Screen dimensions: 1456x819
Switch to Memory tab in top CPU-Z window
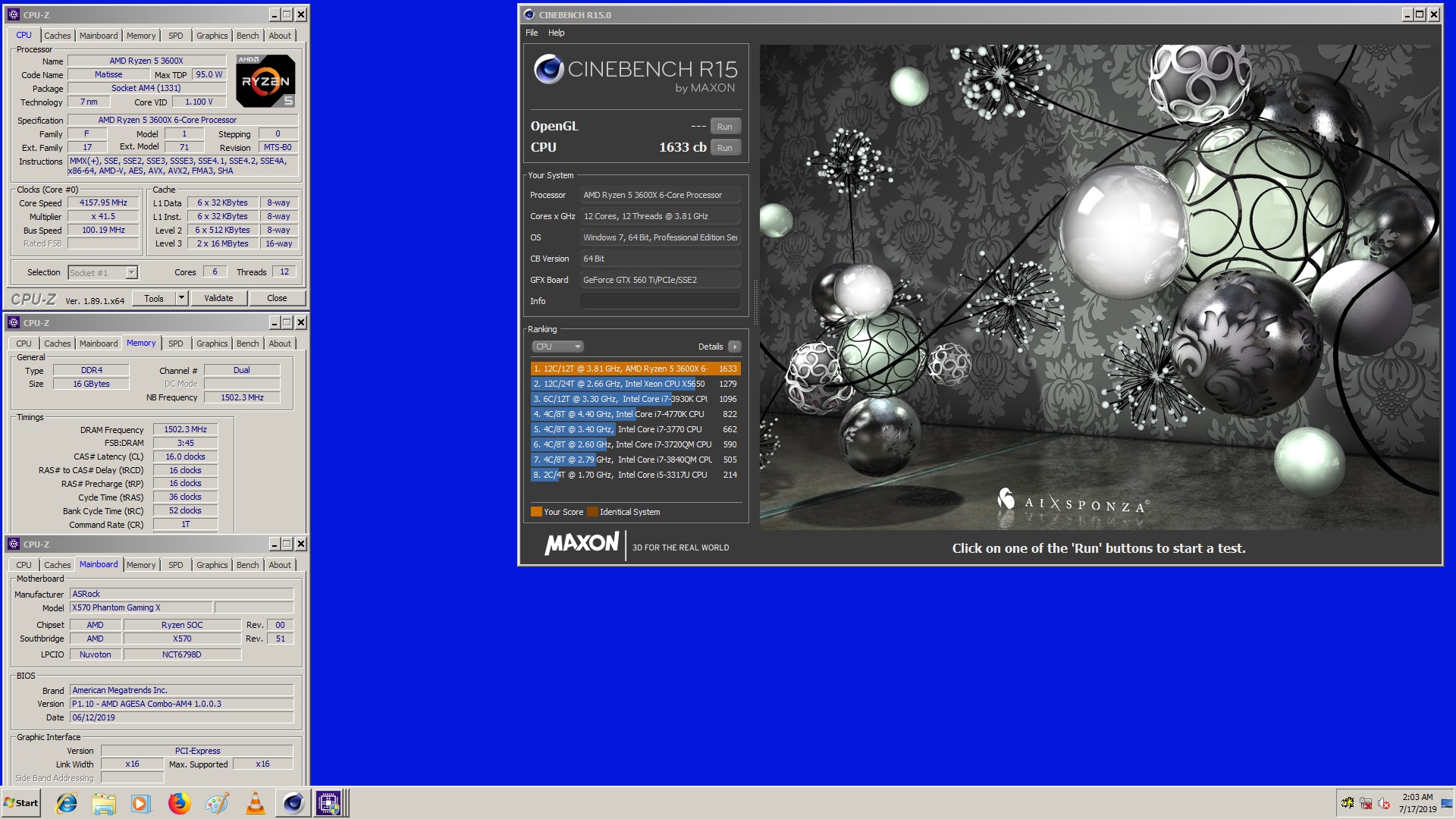[x=141, y=36]
